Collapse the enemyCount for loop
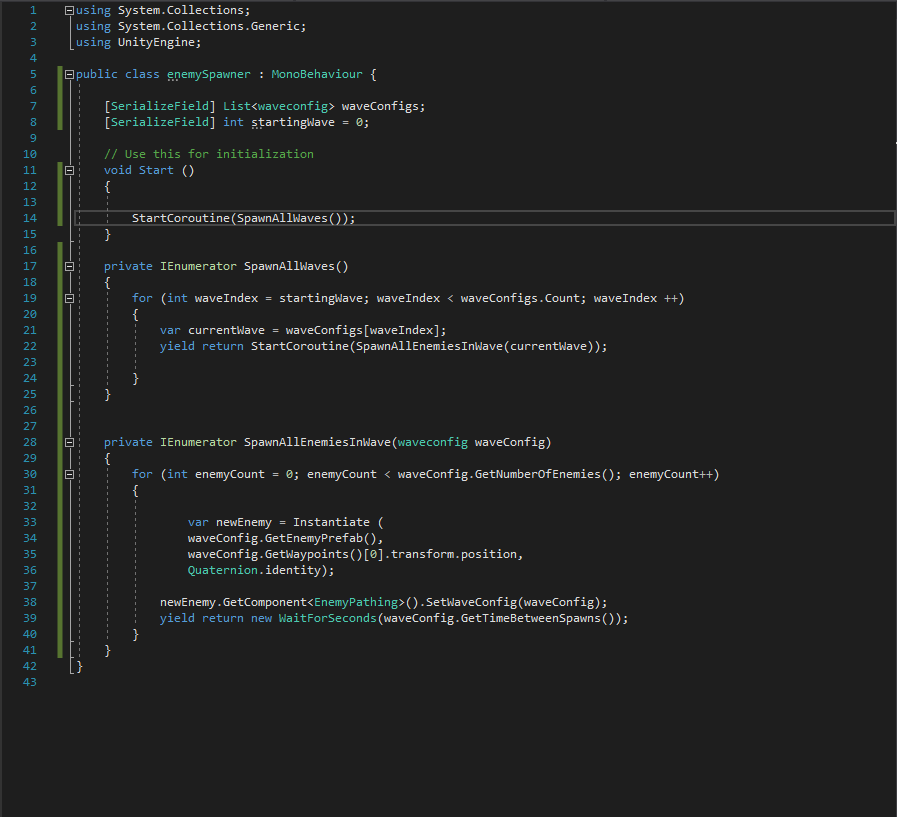 tap(68, 474)
